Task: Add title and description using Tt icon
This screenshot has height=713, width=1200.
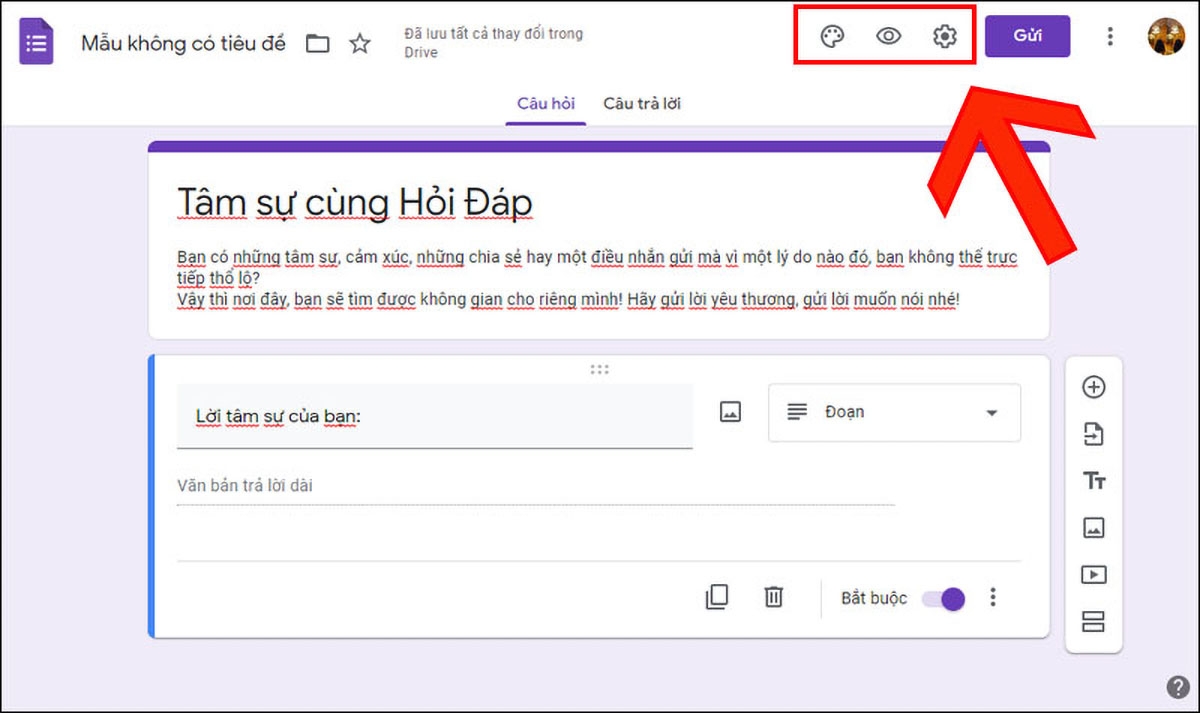Action: 1093,481
